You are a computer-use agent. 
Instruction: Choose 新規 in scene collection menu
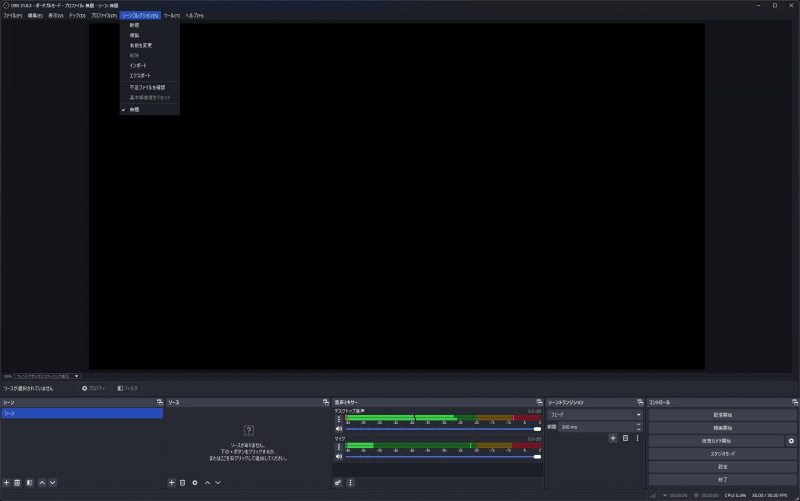(149, 25)
